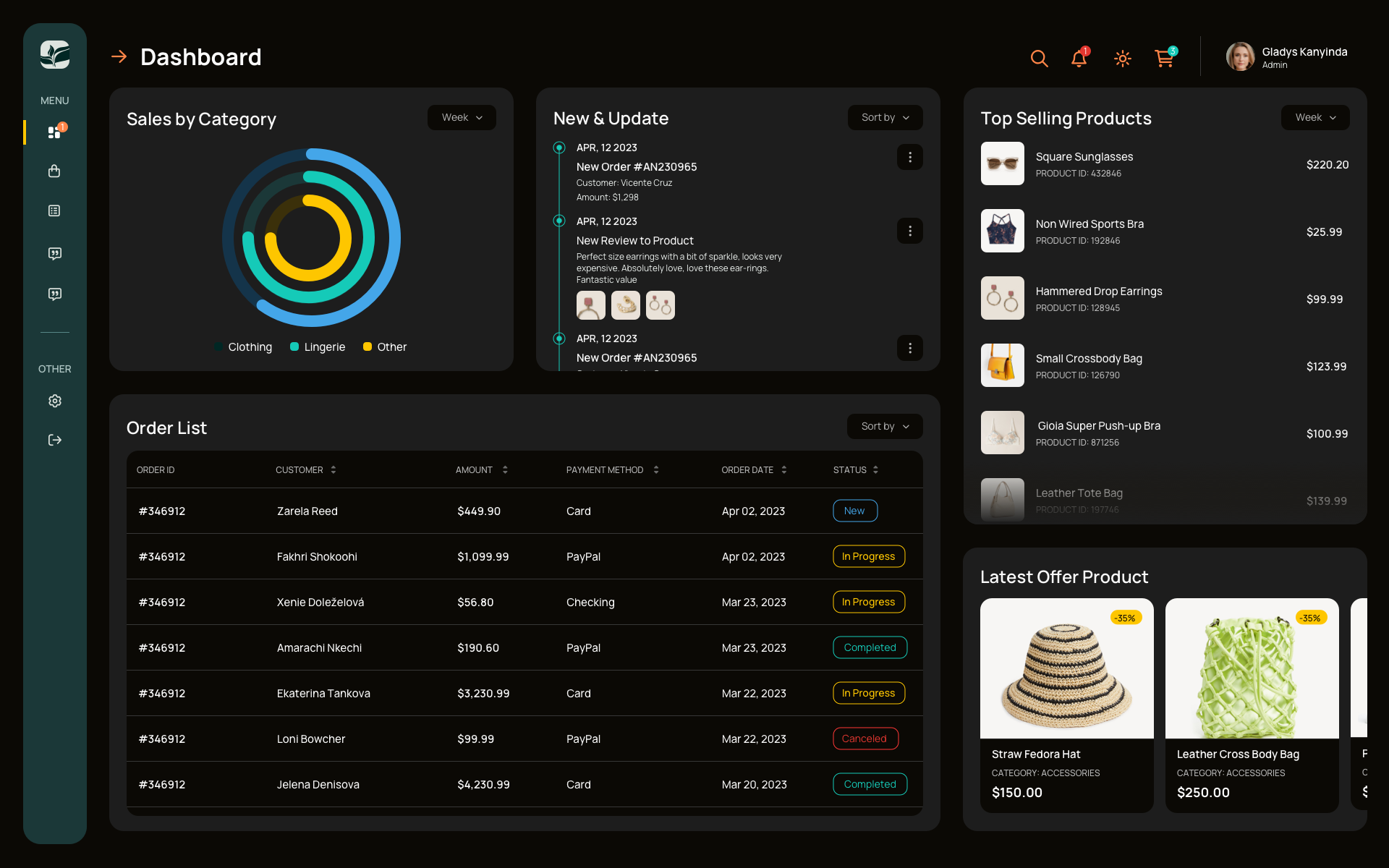Open Settings via the gear icon

(54, 401)
